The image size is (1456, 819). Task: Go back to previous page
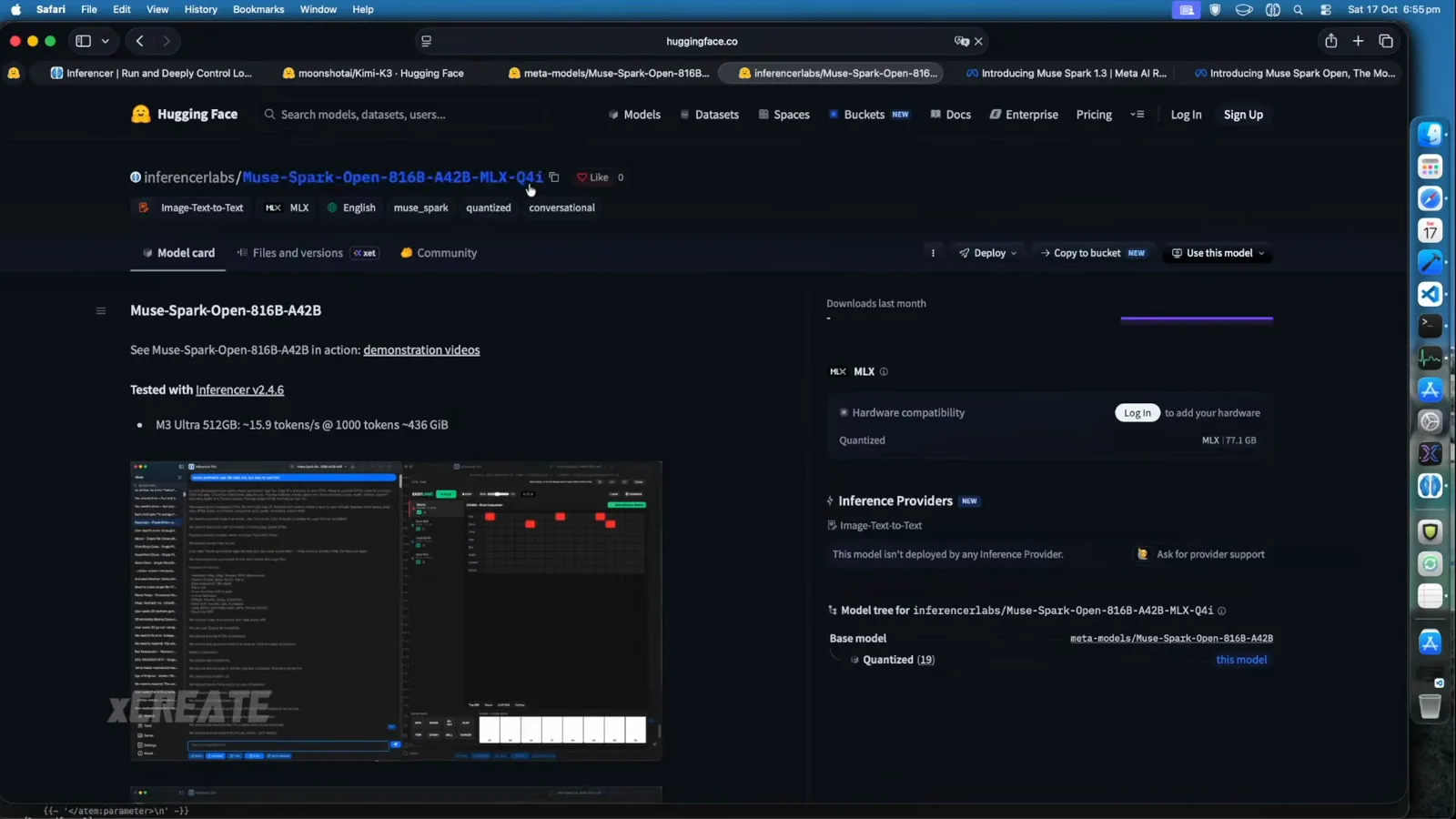[x=139, y=41]
